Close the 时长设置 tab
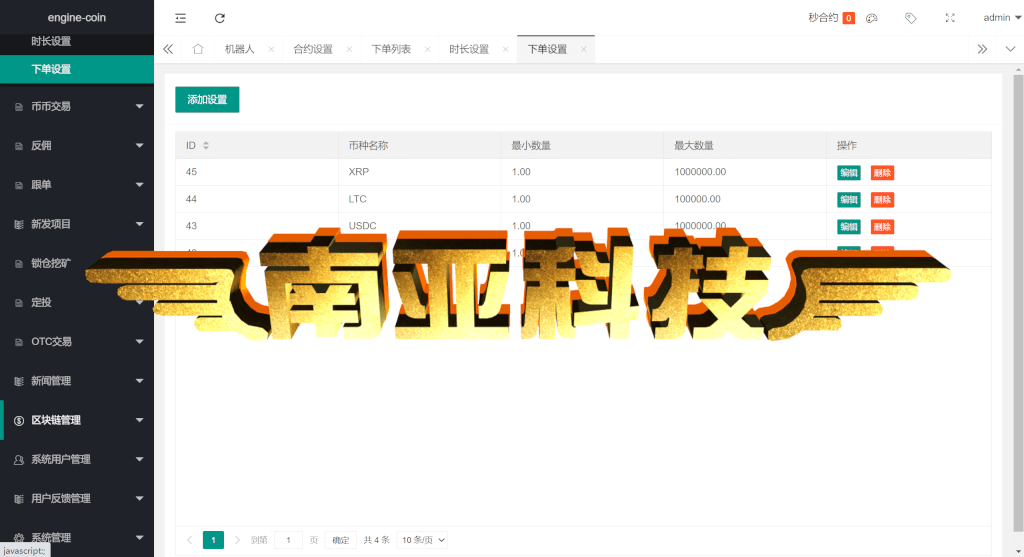1024x557 pixels. click(505, 49)
